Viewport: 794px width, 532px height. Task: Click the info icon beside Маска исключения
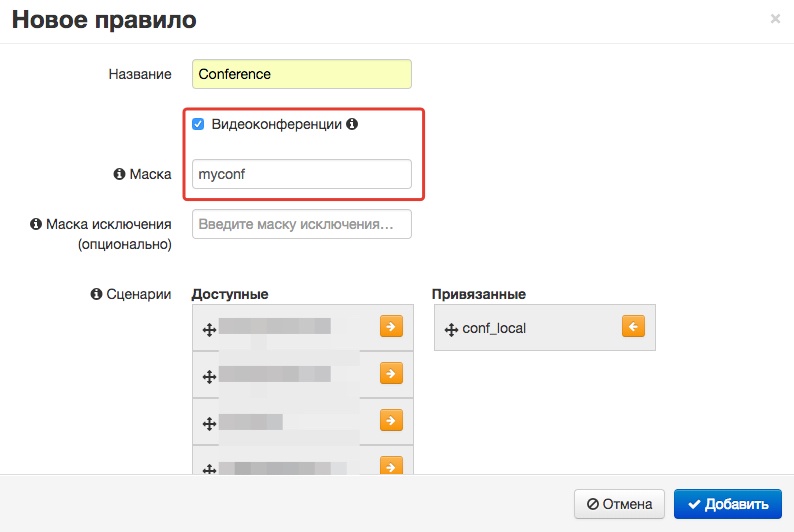click(37, 224)
